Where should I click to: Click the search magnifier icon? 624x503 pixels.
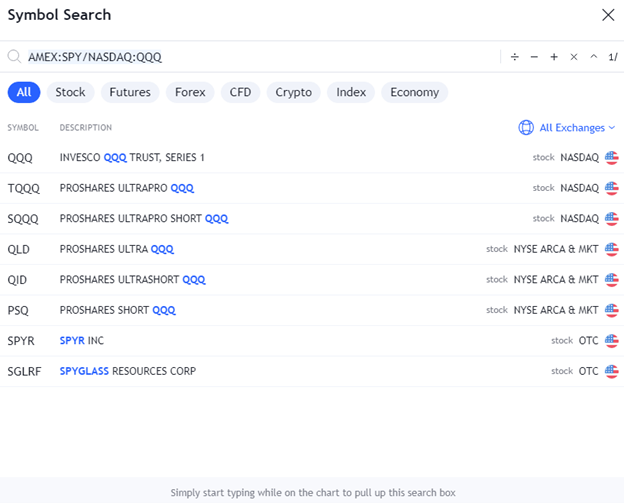(x=14, y=57)
